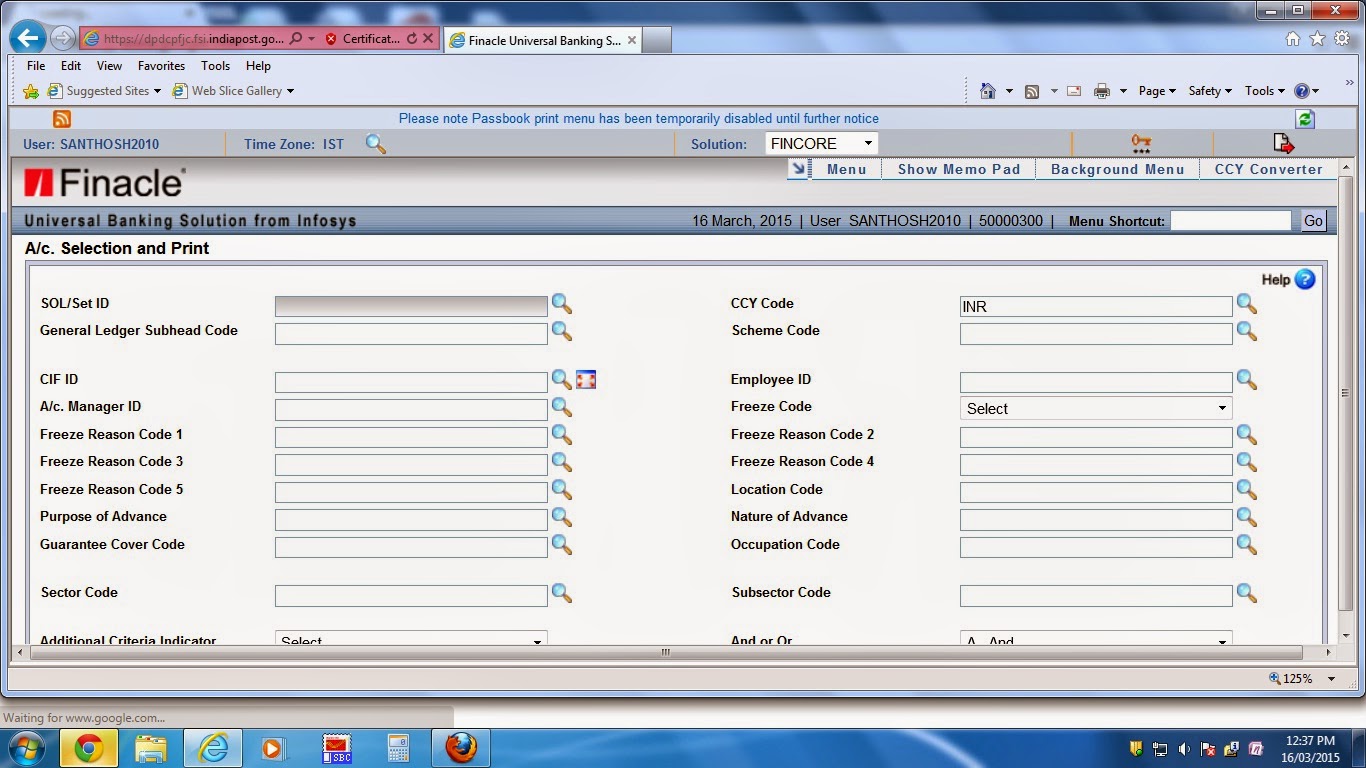Click the CCY Code field containing INR
The image size is (1366, 768).
(1096, 306)
